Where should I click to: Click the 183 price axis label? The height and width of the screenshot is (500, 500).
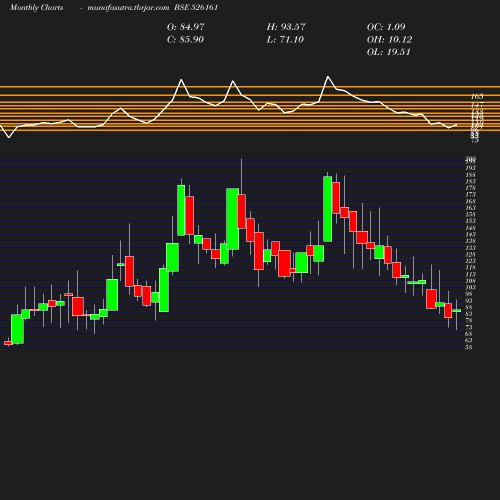[x=471, y=181]
